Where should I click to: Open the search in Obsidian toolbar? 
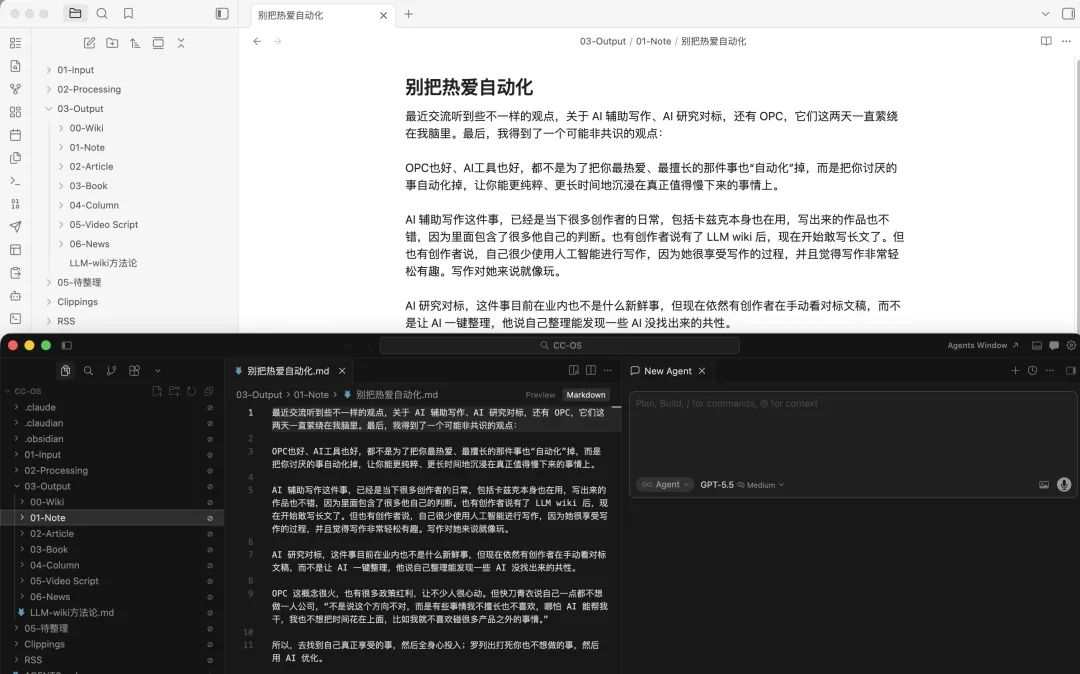click(103, 14)
